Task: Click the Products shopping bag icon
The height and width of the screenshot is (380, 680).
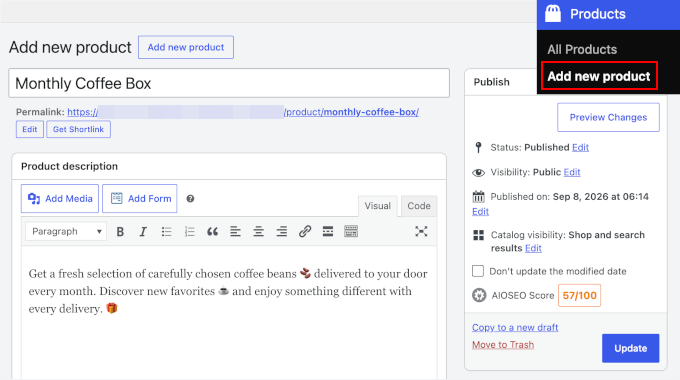Action: tap(553, 13)
